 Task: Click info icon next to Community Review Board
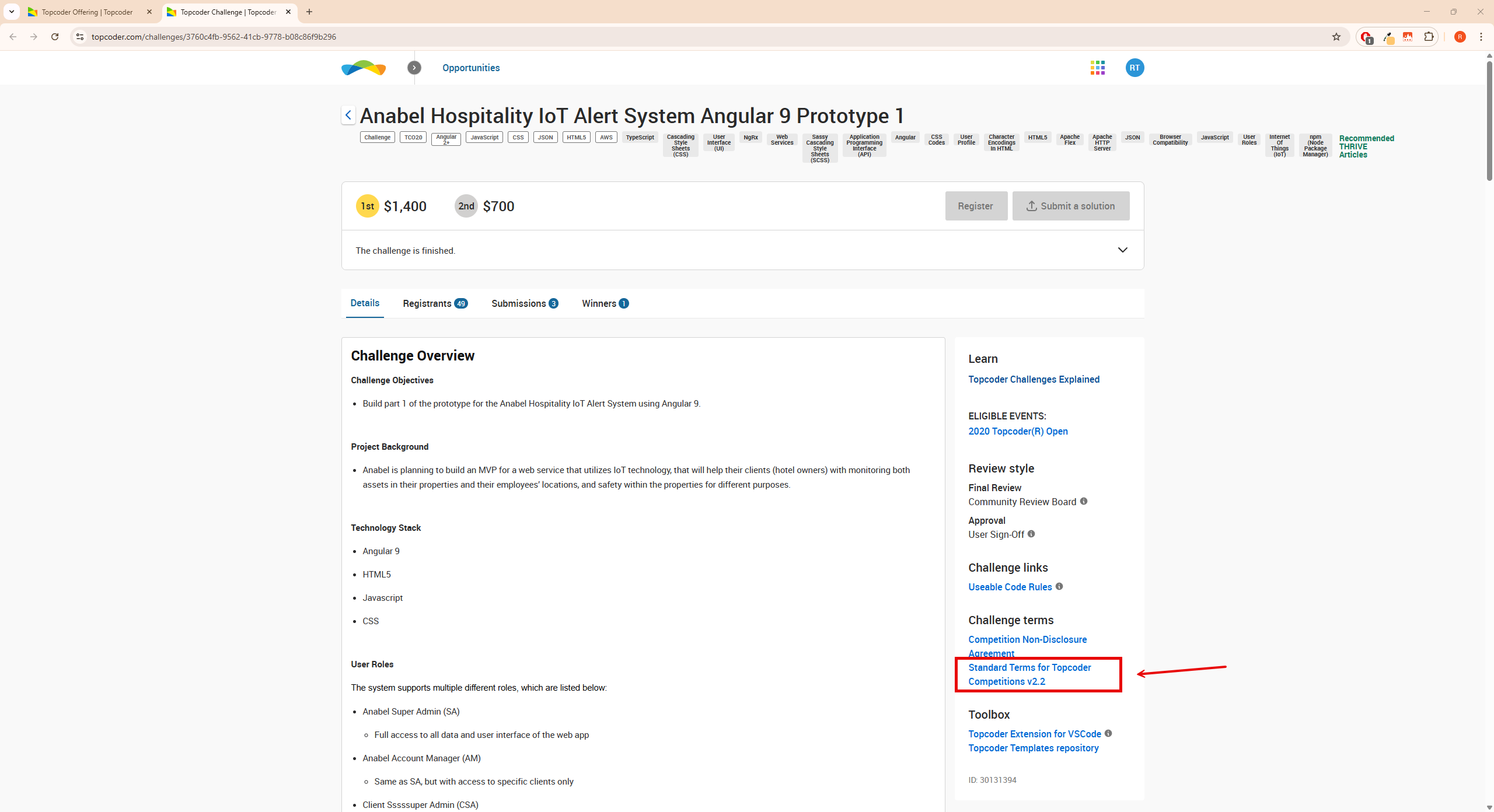tap(1084, 501)
